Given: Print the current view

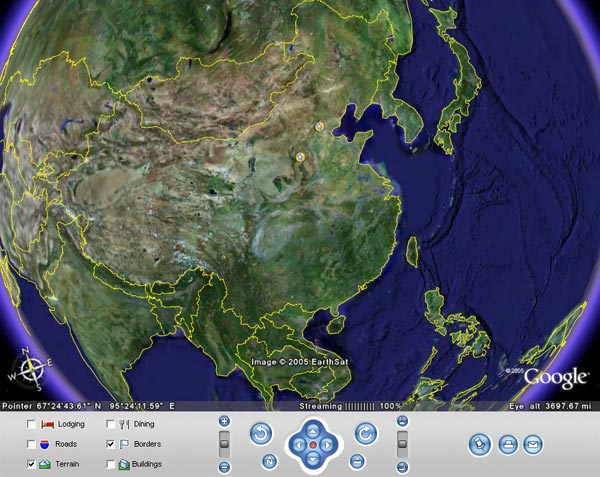Looking at the screenshot, I should 508,445.
